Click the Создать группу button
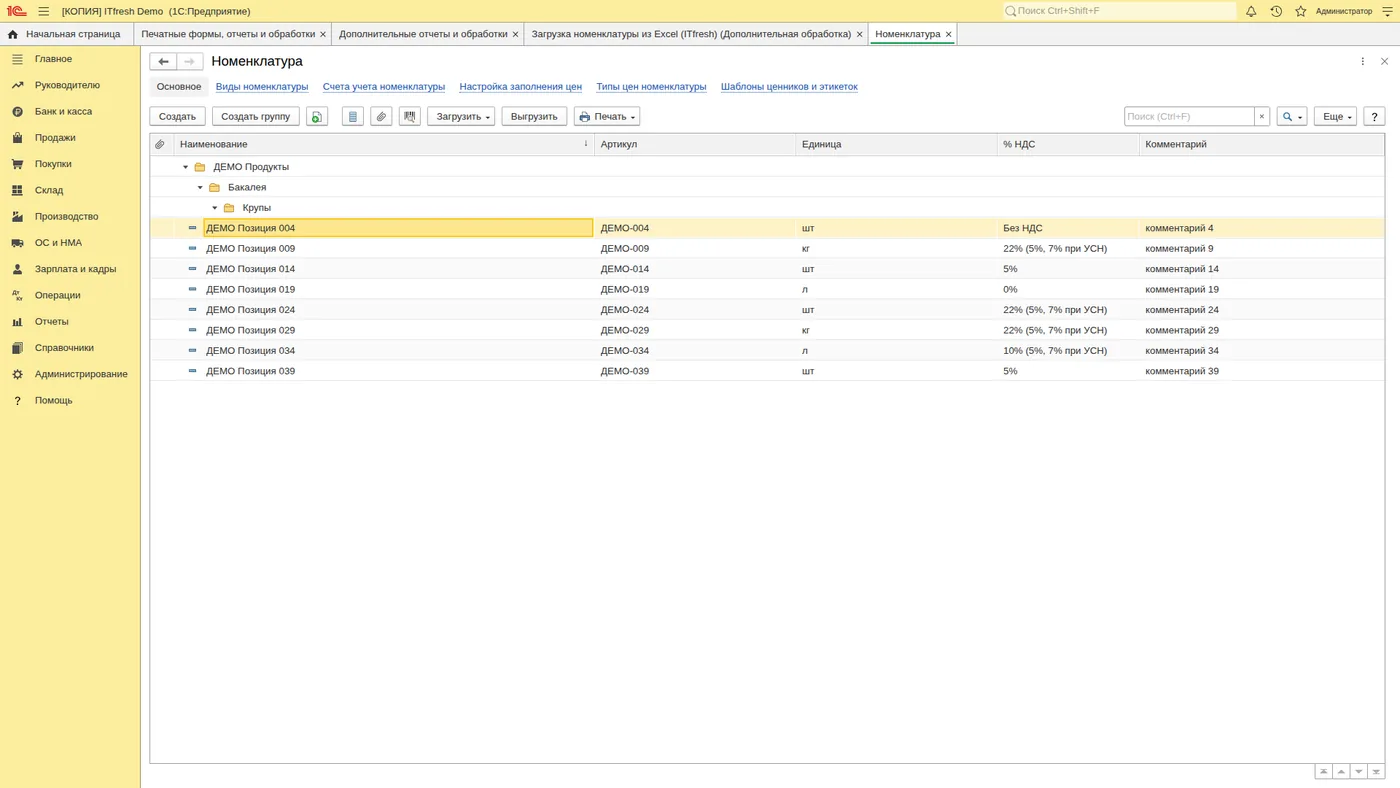The width and height of the screenshot is (1400, 788). coord(256,117)
